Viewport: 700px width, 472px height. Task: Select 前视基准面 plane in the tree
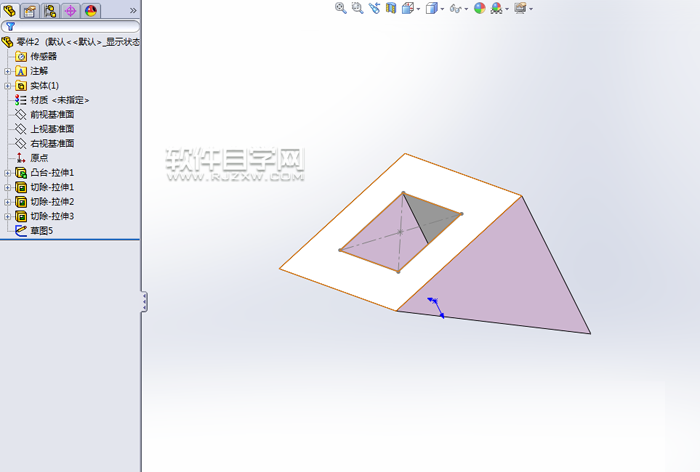(51, 114)
